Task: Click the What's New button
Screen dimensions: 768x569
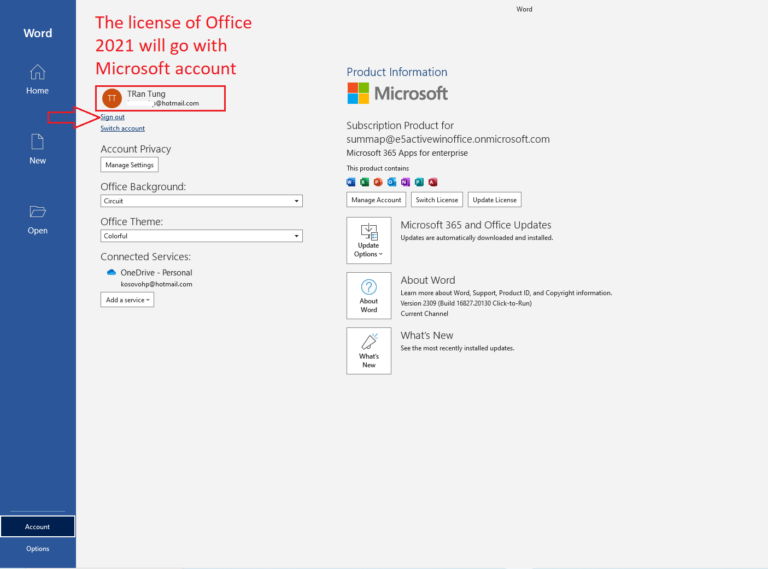Action: (x=369, y=351)
